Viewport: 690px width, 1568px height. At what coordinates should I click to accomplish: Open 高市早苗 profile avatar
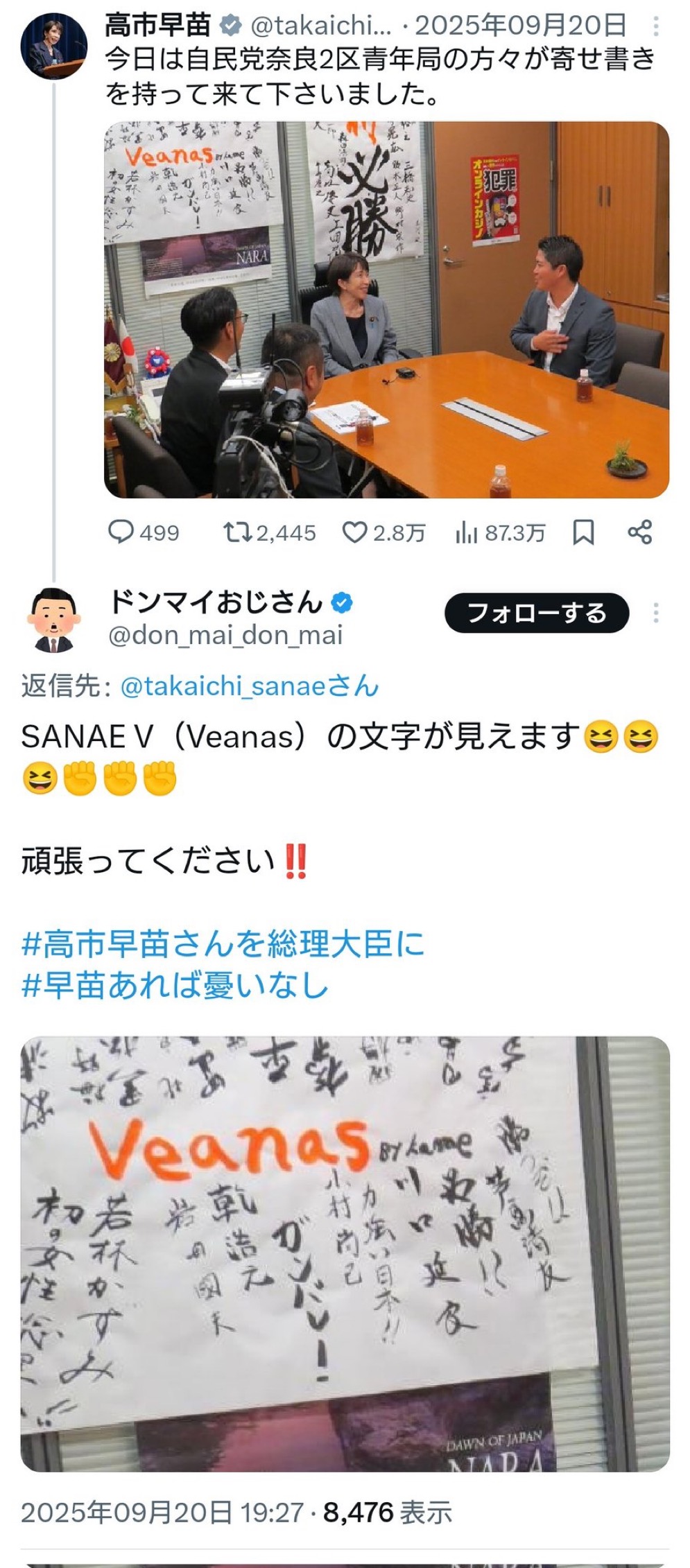(x=54, y=45)
